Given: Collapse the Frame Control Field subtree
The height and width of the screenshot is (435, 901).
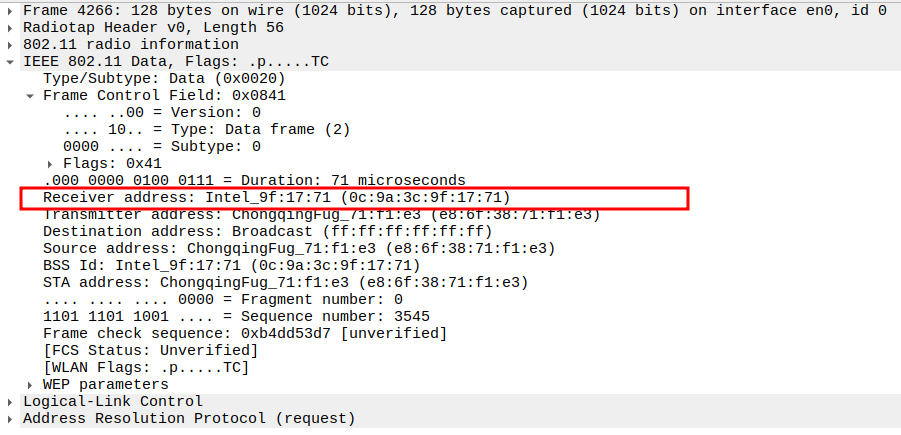Looking at the screenshot, I should [31, 96].
